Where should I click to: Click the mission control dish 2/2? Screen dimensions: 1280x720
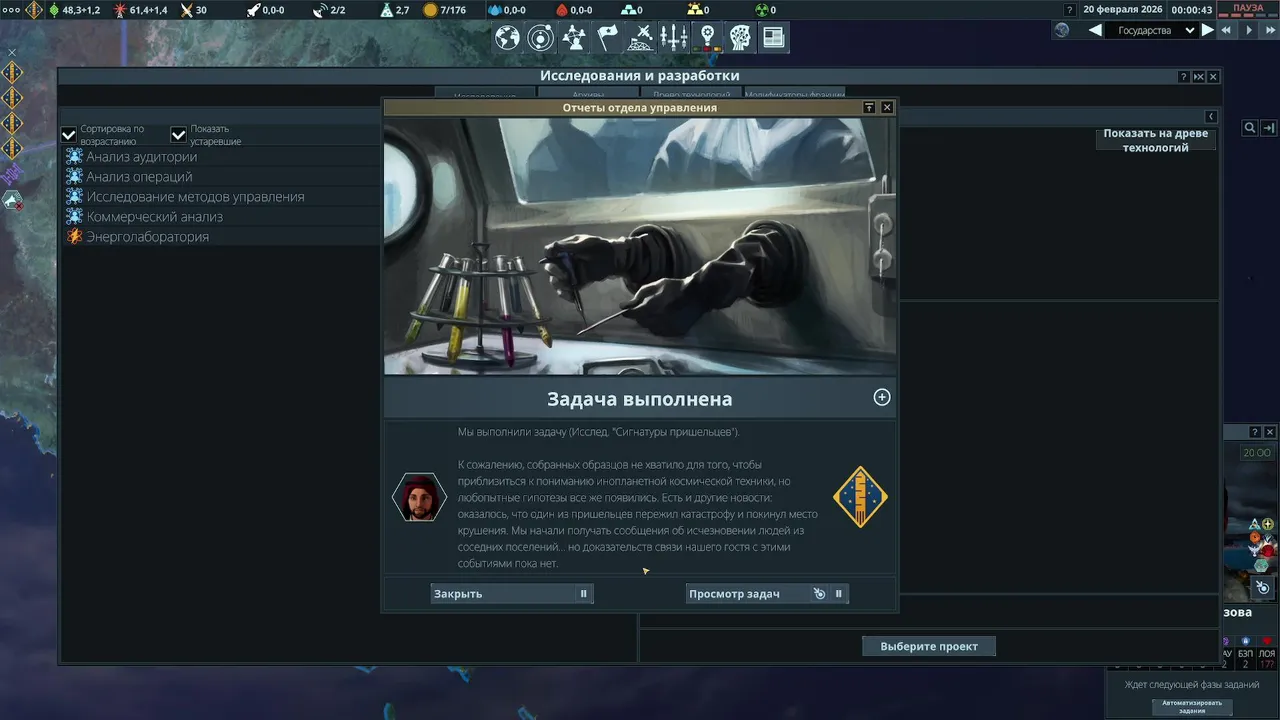click(329, 10)
